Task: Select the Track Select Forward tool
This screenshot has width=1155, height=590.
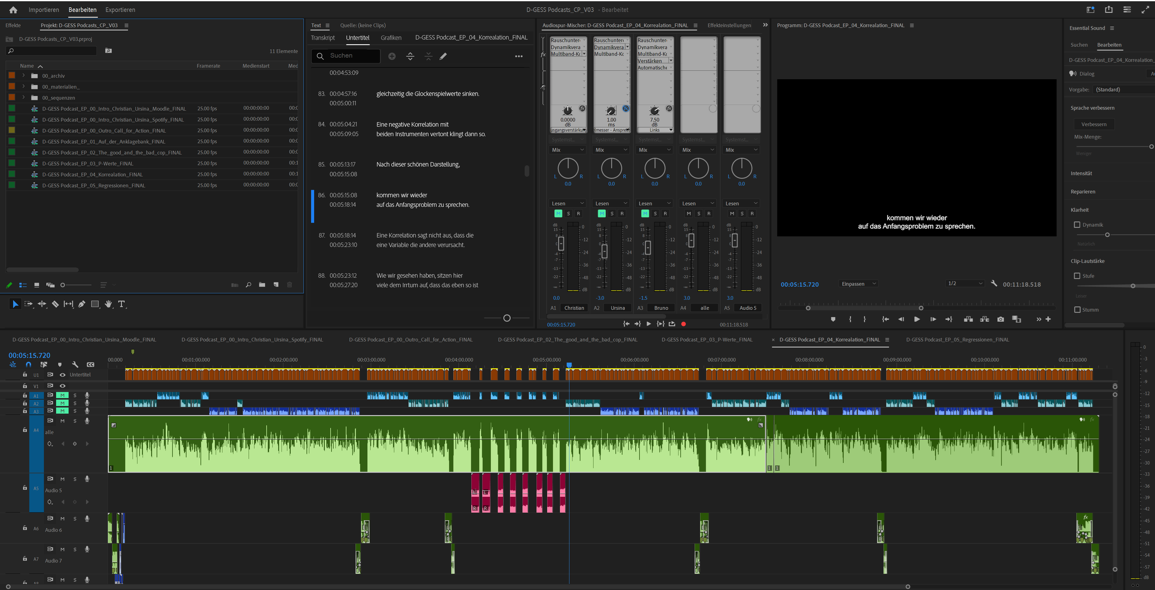Action: click(28, 303)
